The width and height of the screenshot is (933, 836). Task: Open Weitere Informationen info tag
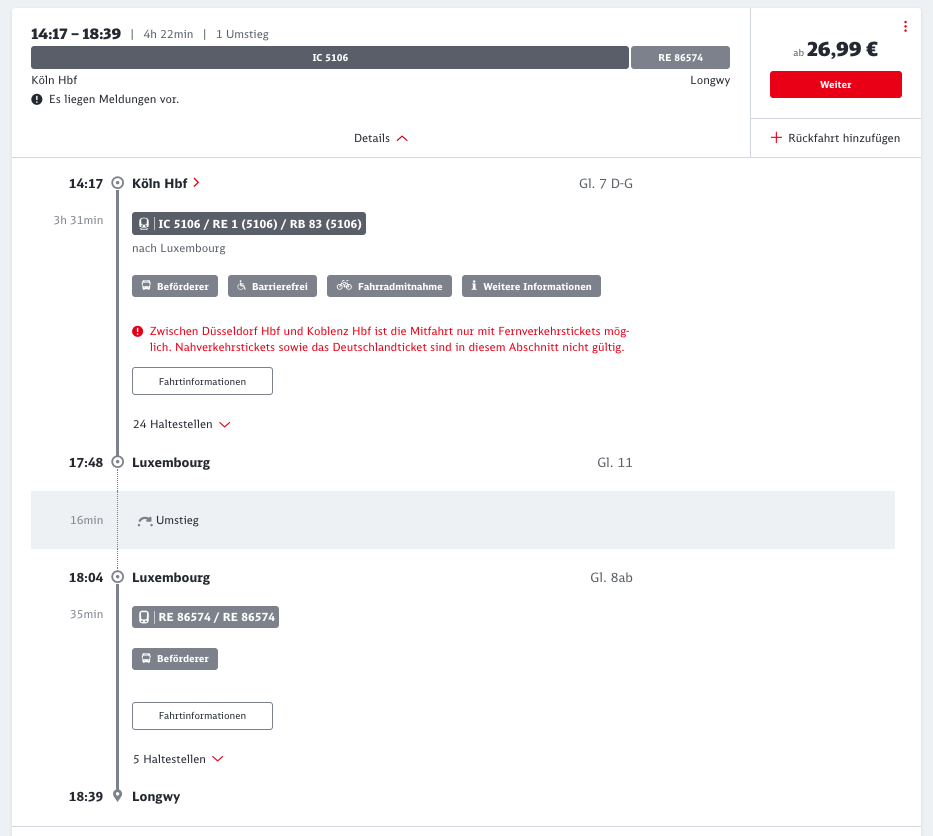click(531, 287)
